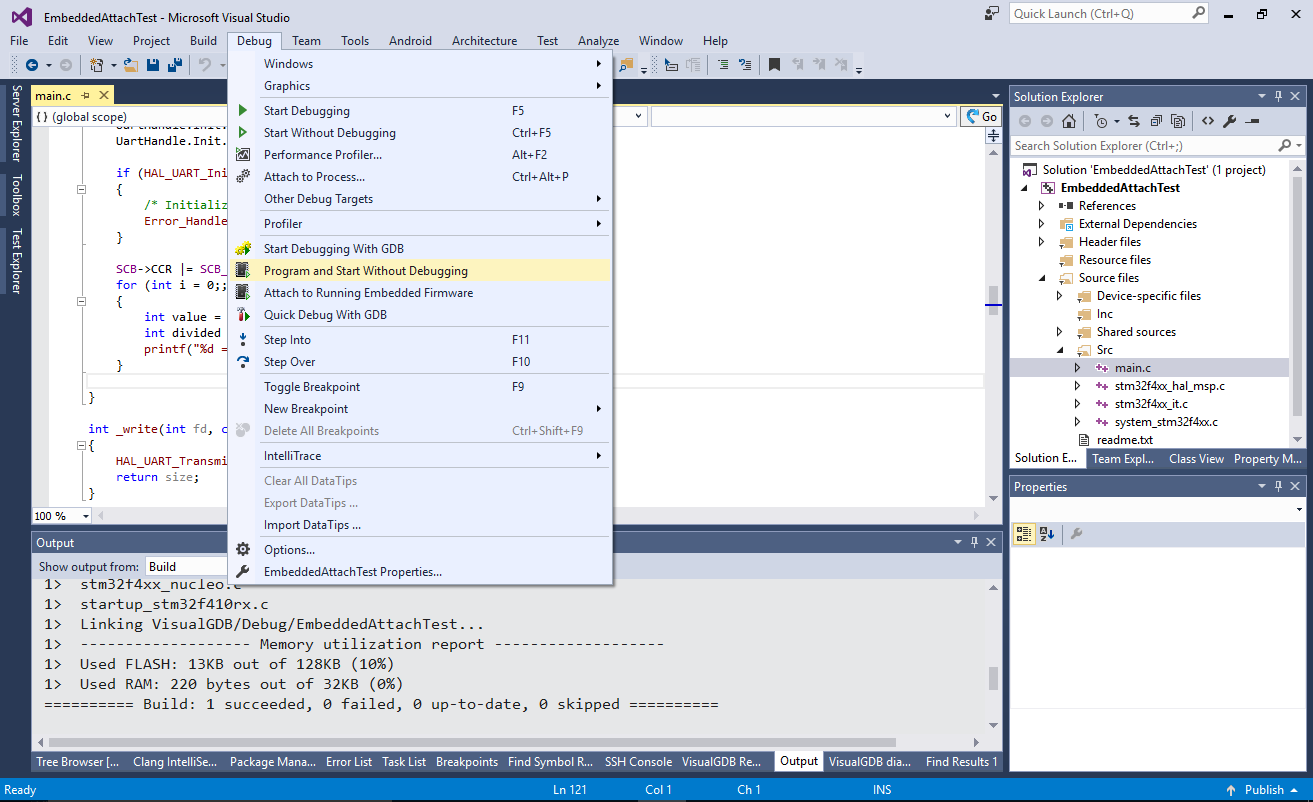Collapse the Source files folder
The image size is (1313, 802).
(1041, 278)
